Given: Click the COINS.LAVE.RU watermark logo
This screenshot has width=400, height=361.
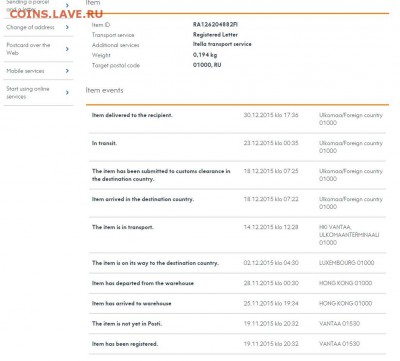Looking at the screenshot, I should 56,14.
